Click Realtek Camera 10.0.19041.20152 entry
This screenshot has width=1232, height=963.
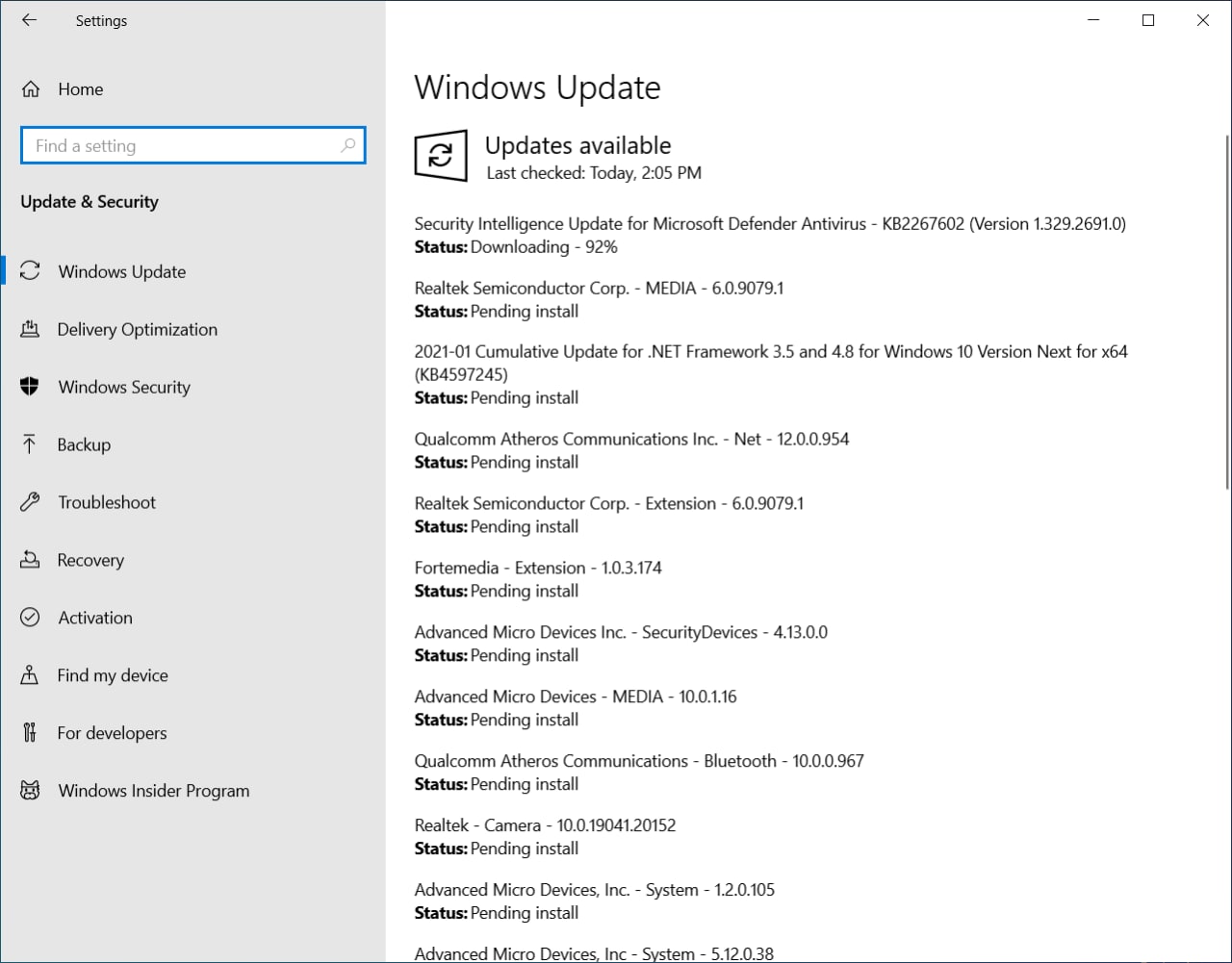545,826
